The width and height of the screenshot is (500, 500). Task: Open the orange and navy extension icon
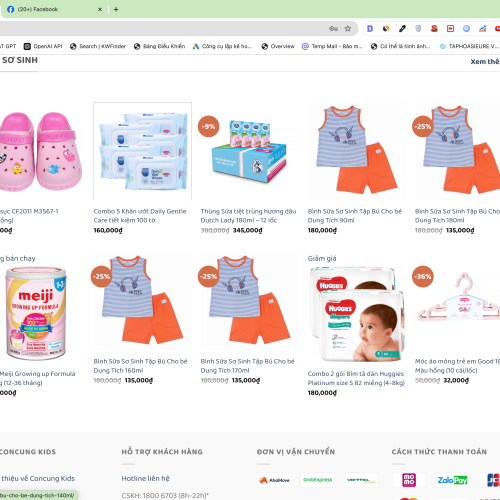click(386, 29)
